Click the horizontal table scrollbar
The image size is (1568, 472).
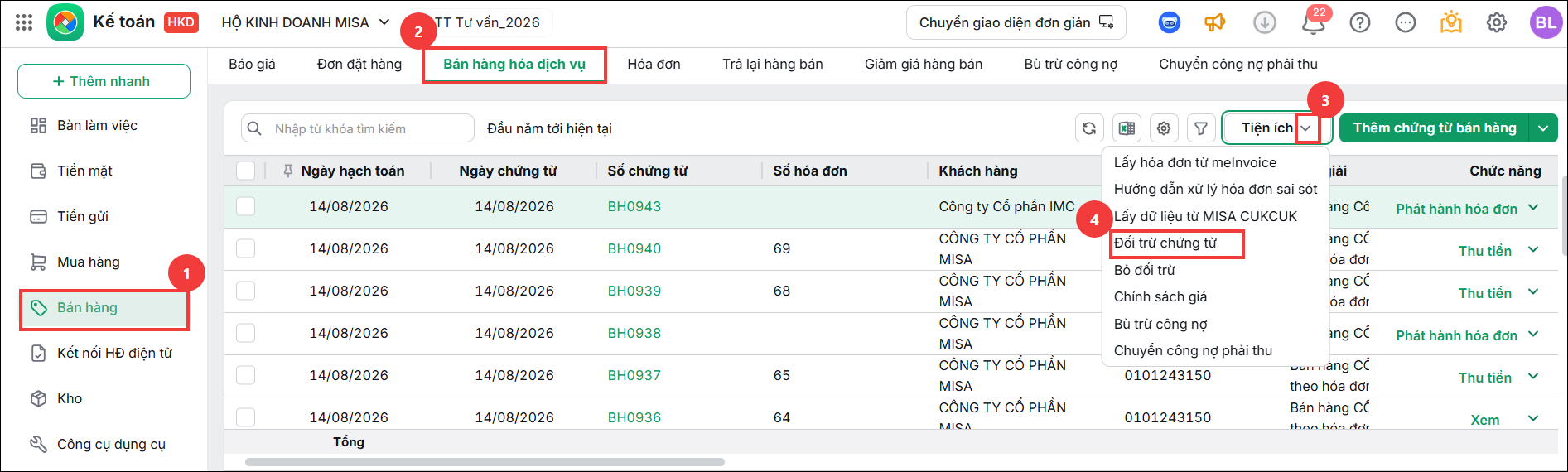[x=485, y=462]
